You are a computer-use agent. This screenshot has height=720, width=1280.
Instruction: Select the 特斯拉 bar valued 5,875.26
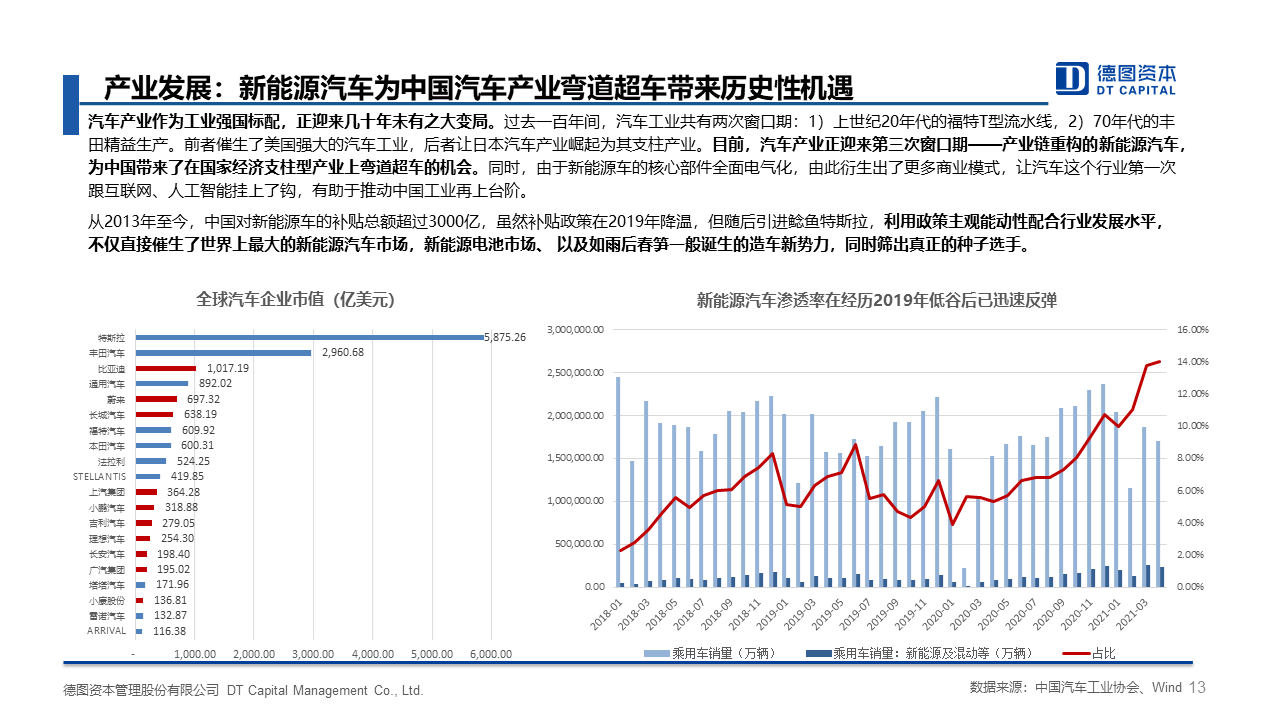point(309,337)
